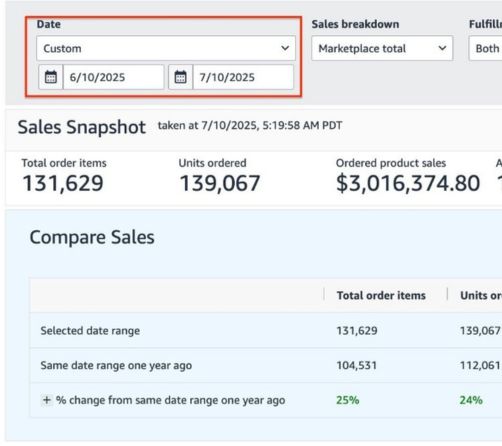This screenshot has width=502, height=446.
Task: Click the Units ordered value 139,067
Action: coord(220,183)
